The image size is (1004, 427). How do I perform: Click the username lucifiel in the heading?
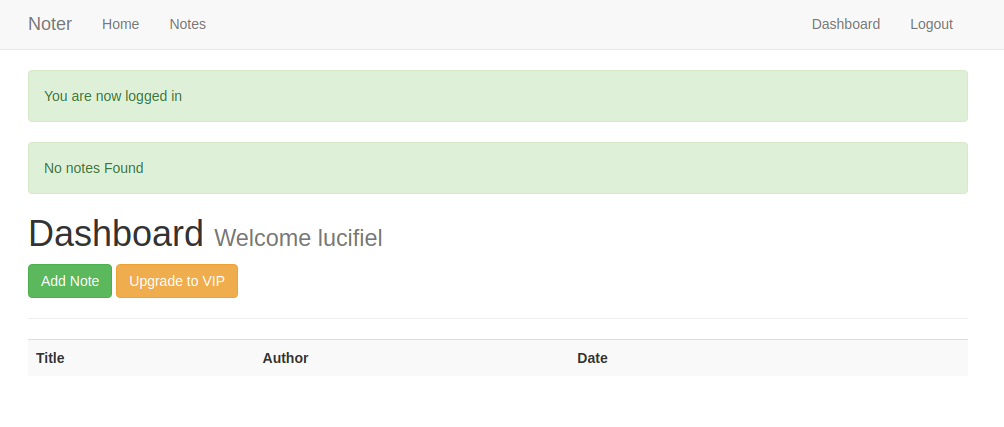click(x=350, y=238)
